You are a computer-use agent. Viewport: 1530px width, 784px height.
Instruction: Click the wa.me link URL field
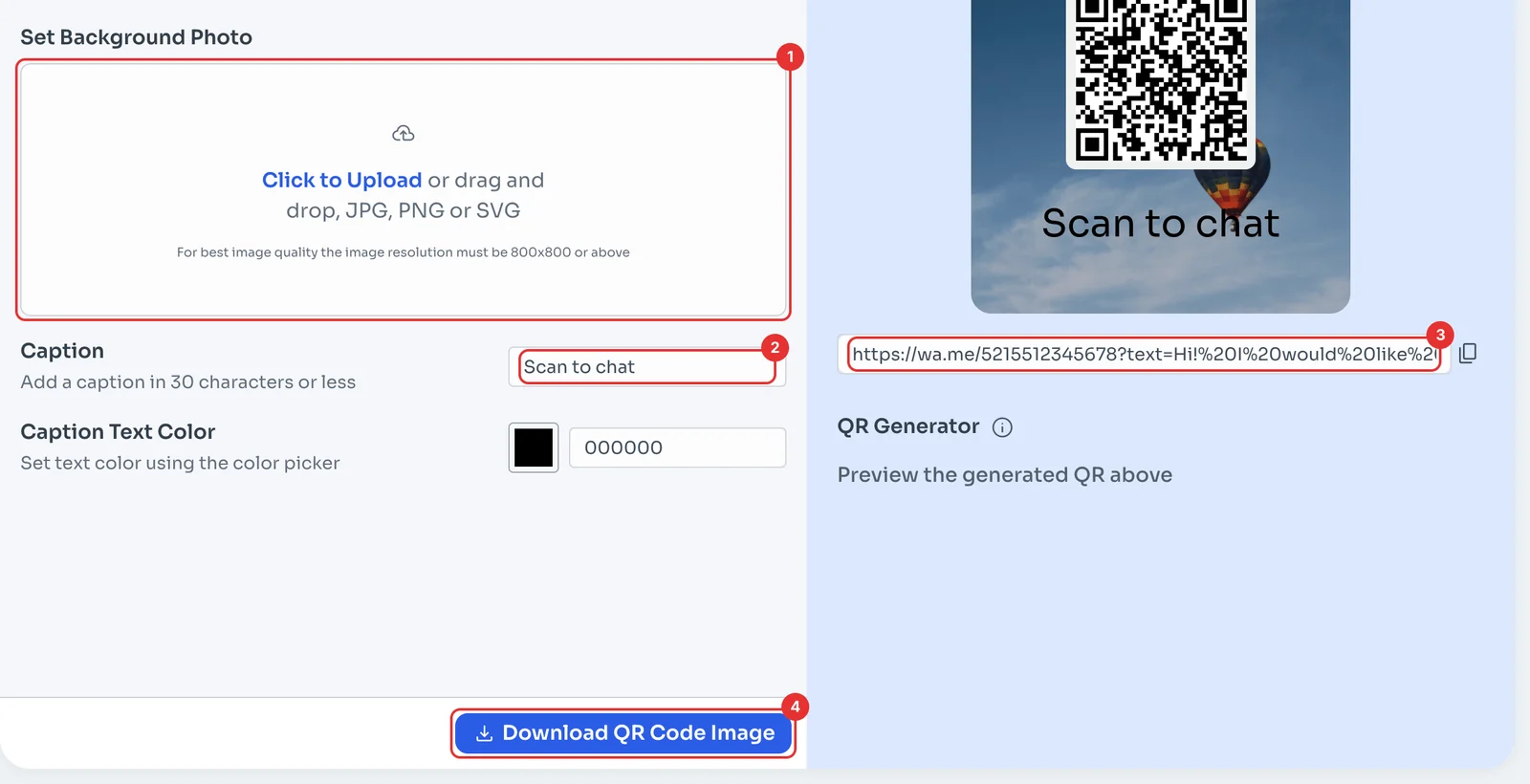click(1144, 354)
